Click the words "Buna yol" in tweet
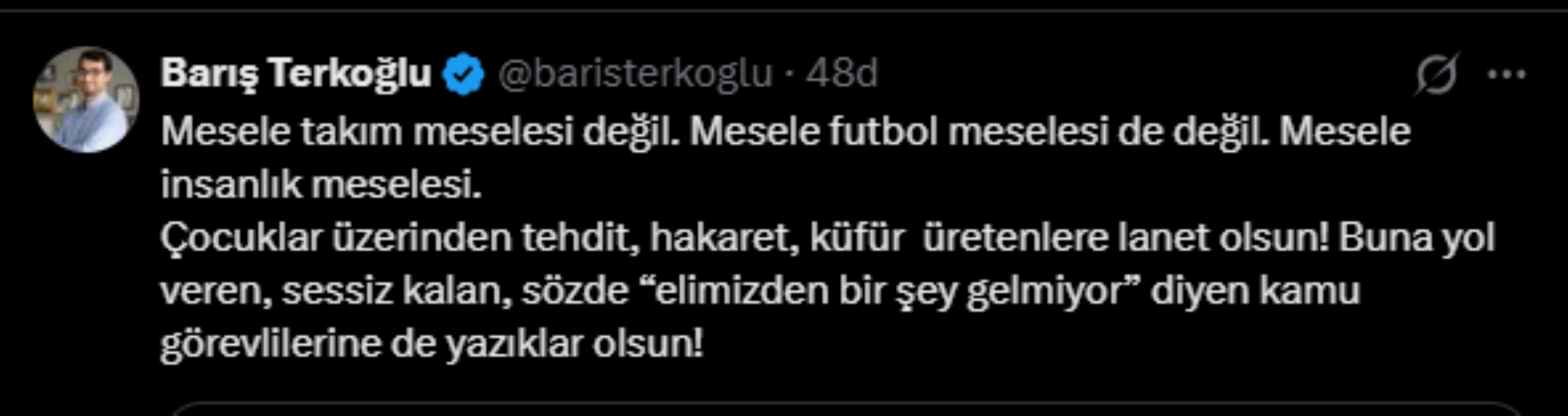This screenshot has width=1568, height=416. (x=1416, y=238)
